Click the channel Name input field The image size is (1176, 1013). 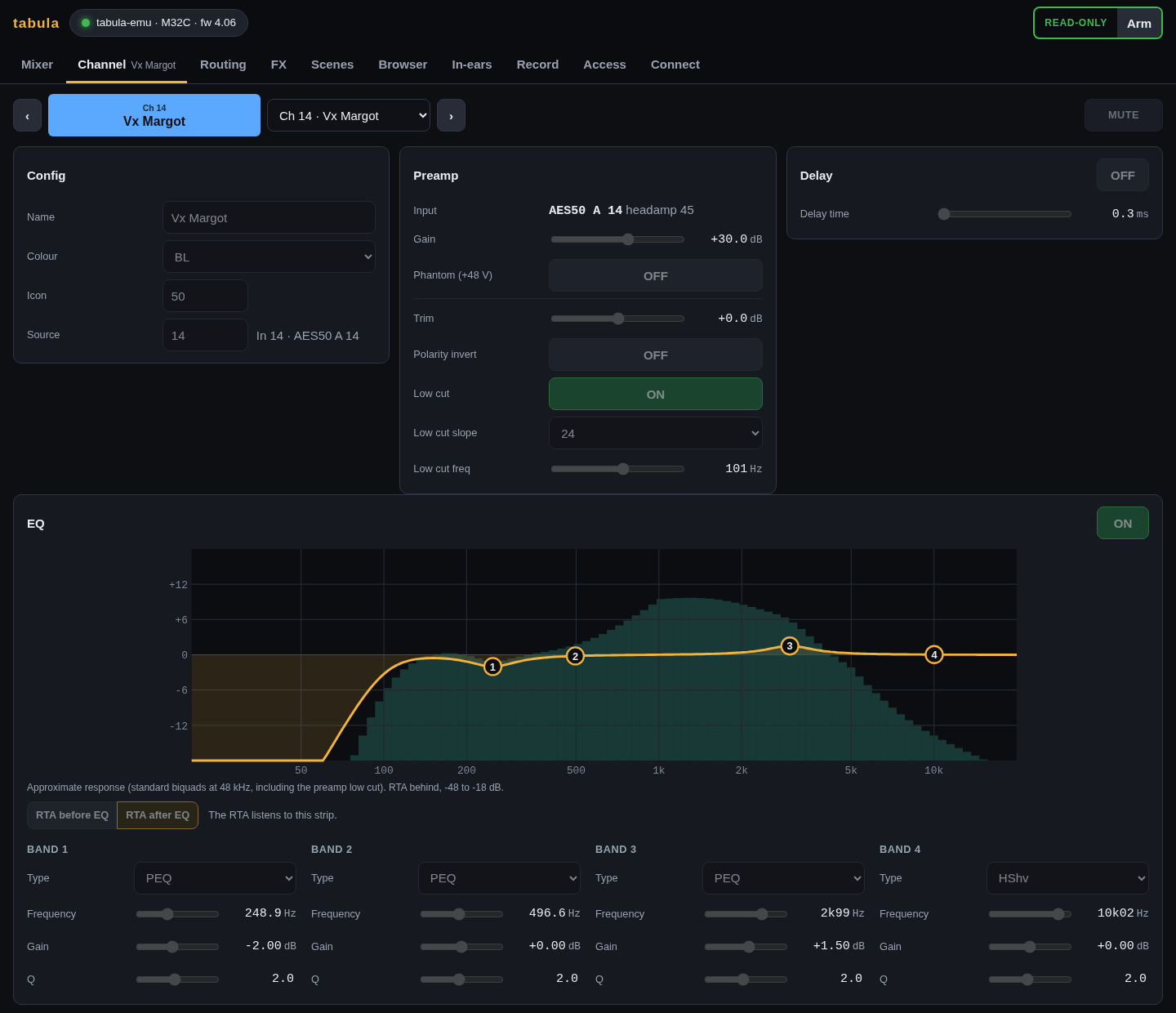[x=269, y=217]
